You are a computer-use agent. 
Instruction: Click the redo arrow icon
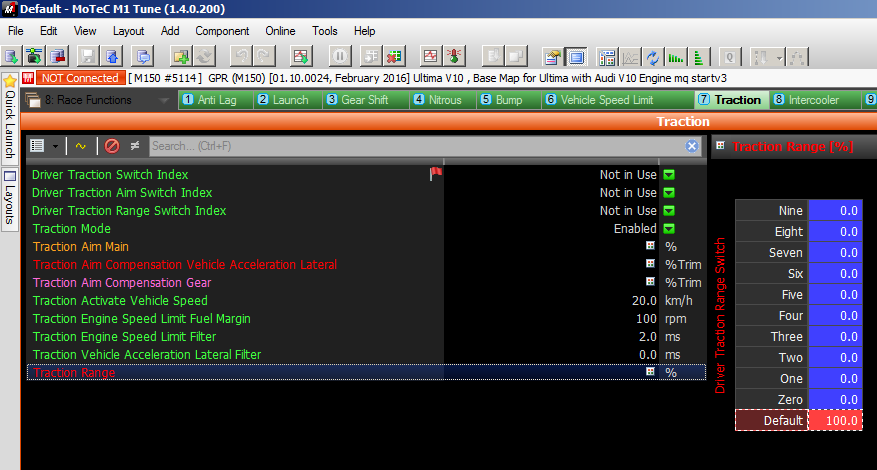tap(263, 57)
